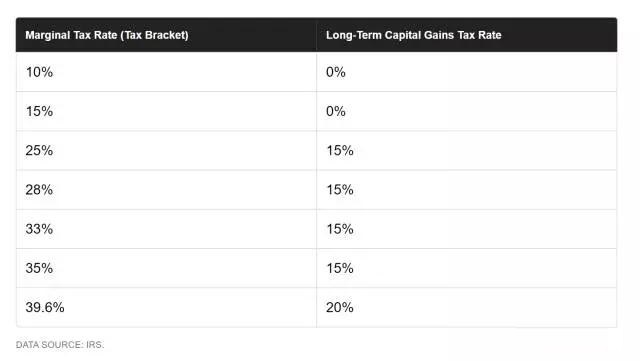Click the Tax Bracket parenthetical text

pyautogui.click(x=155, y=35)
